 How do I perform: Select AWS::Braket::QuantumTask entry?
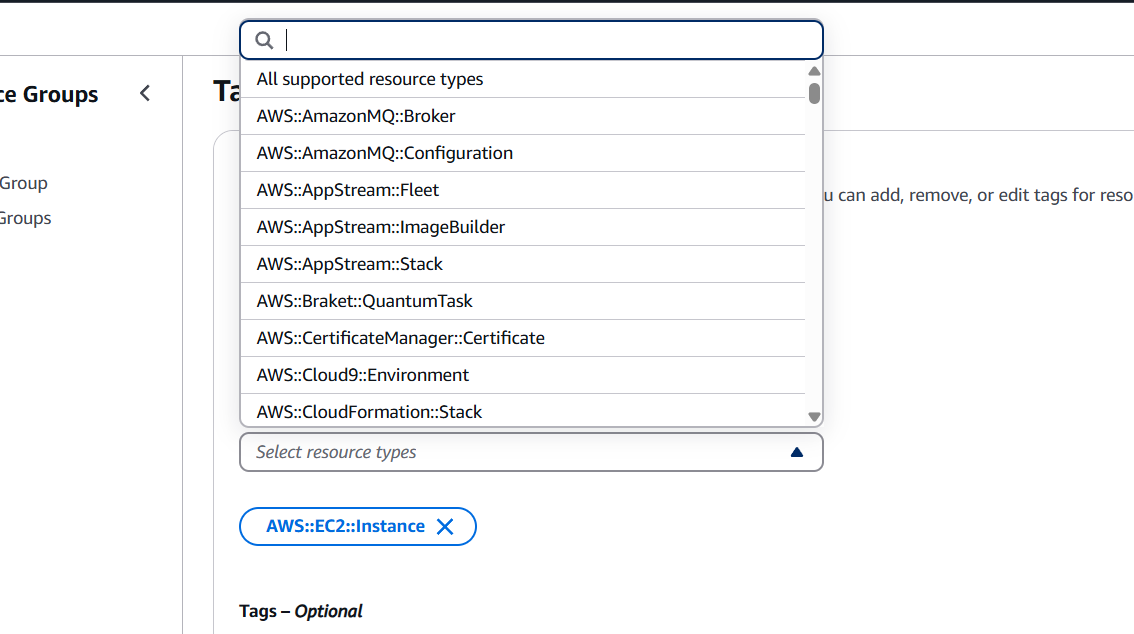click(522, 301)
